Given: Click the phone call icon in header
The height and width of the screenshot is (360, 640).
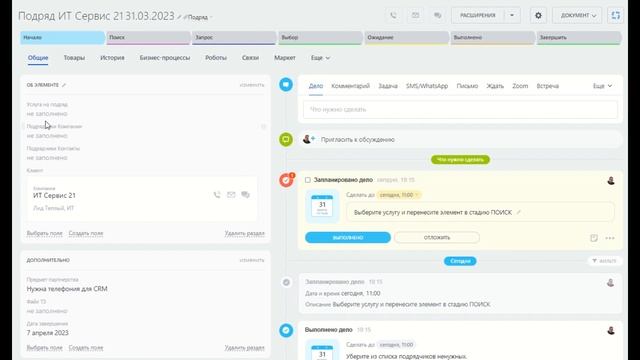Looking at the screenshot, I should point(393,16).
